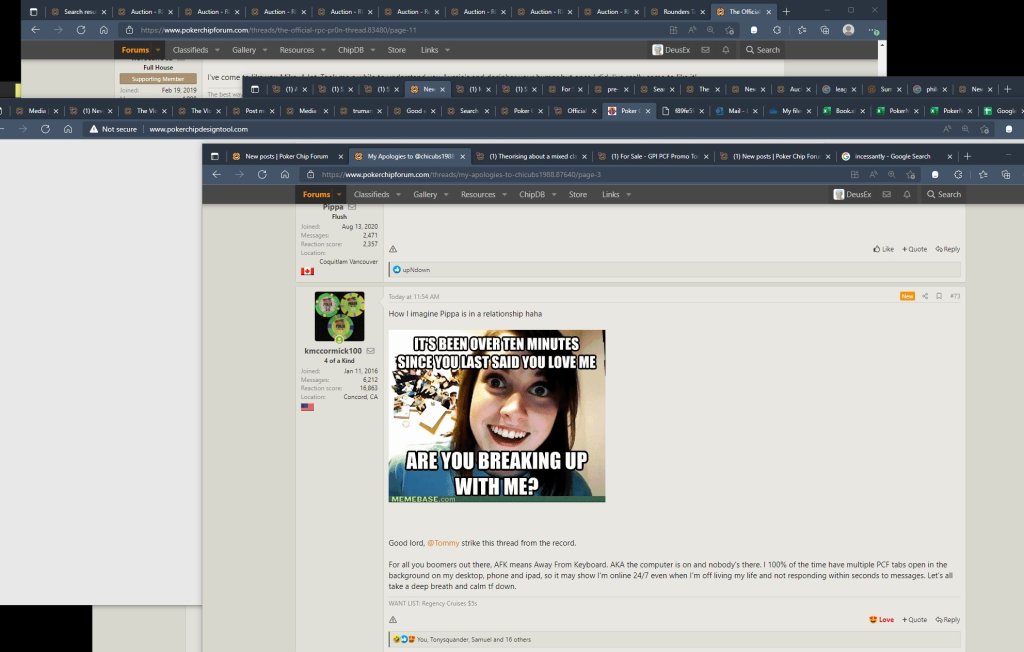This screenshot has height=652, width=1024.
Task: Reply to kmccormick100's post
Action: (x=948, y=619)
